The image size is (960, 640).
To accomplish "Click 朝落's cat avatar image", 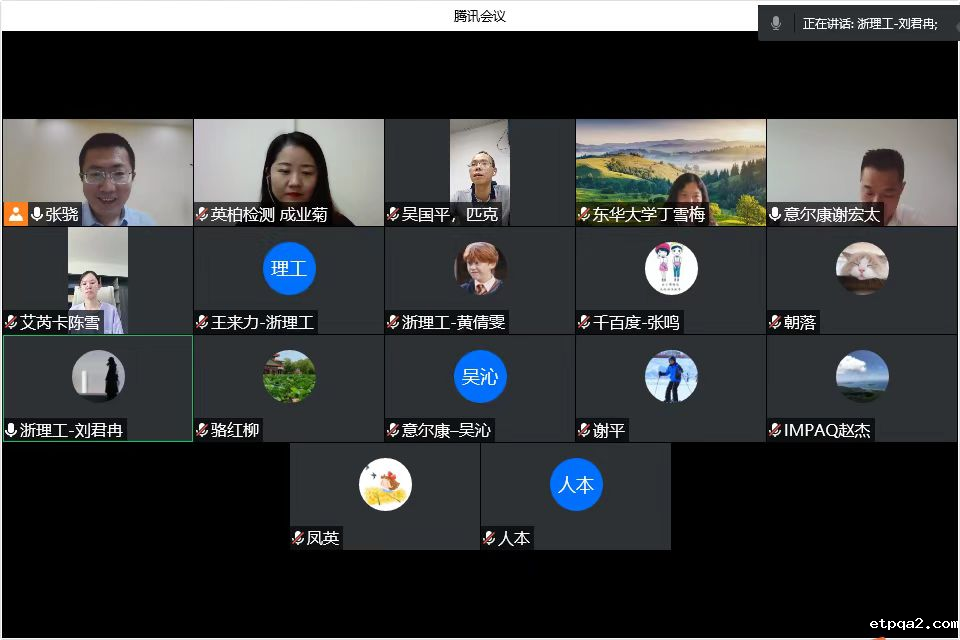I will tap(862, 267).
